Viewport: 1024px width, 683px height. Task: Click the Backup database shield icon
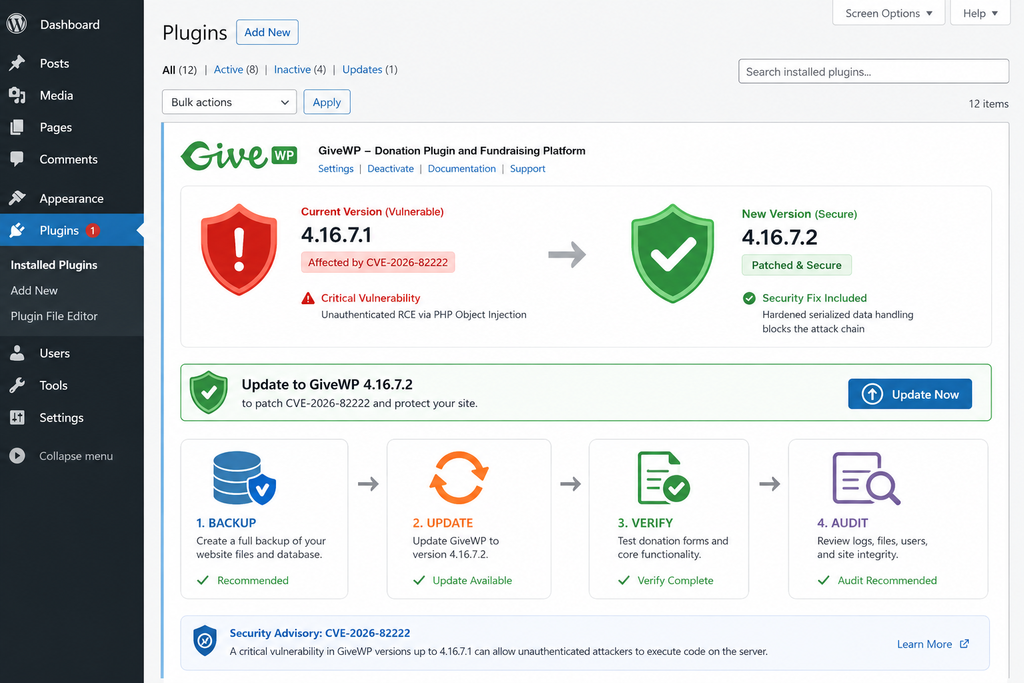point(244,478)
